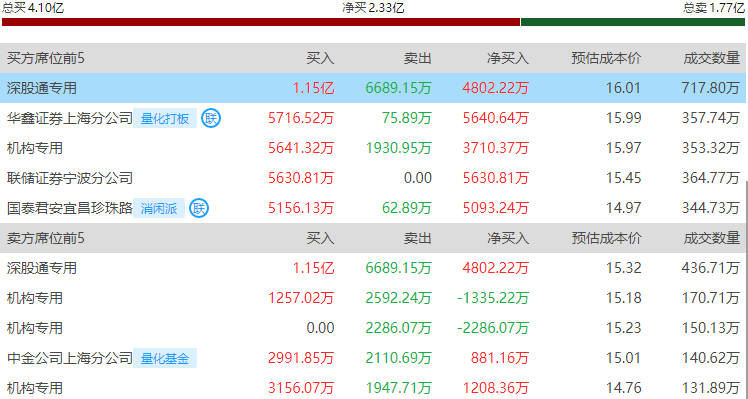Click the net buy value 5093.24万
The image size is (748, 399).
click(x=496, y=208)
